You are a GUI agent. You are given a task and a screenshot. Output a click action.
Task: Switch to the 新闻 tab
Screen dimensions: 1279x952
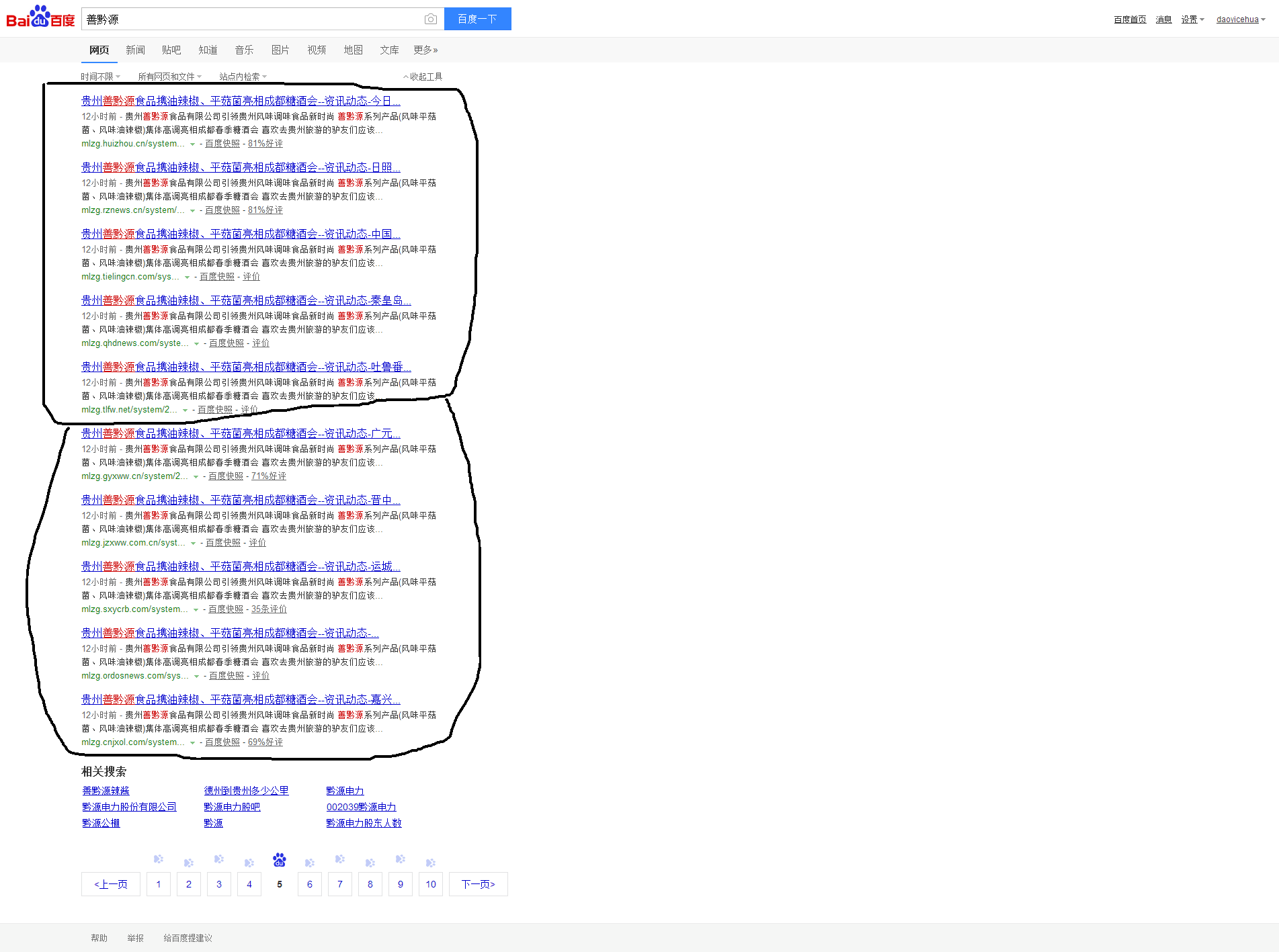tap(135, 50)
